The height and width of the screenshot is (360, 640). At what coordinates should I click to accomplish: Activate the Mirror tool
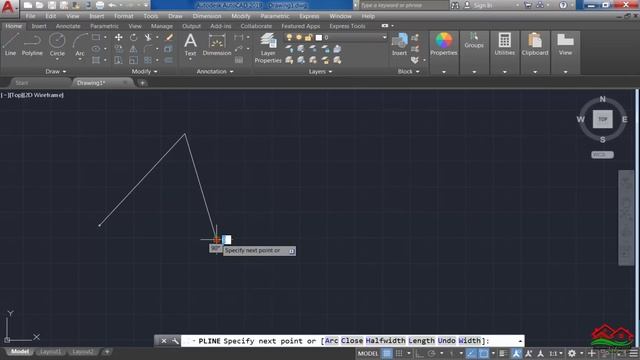pos(133,49)
